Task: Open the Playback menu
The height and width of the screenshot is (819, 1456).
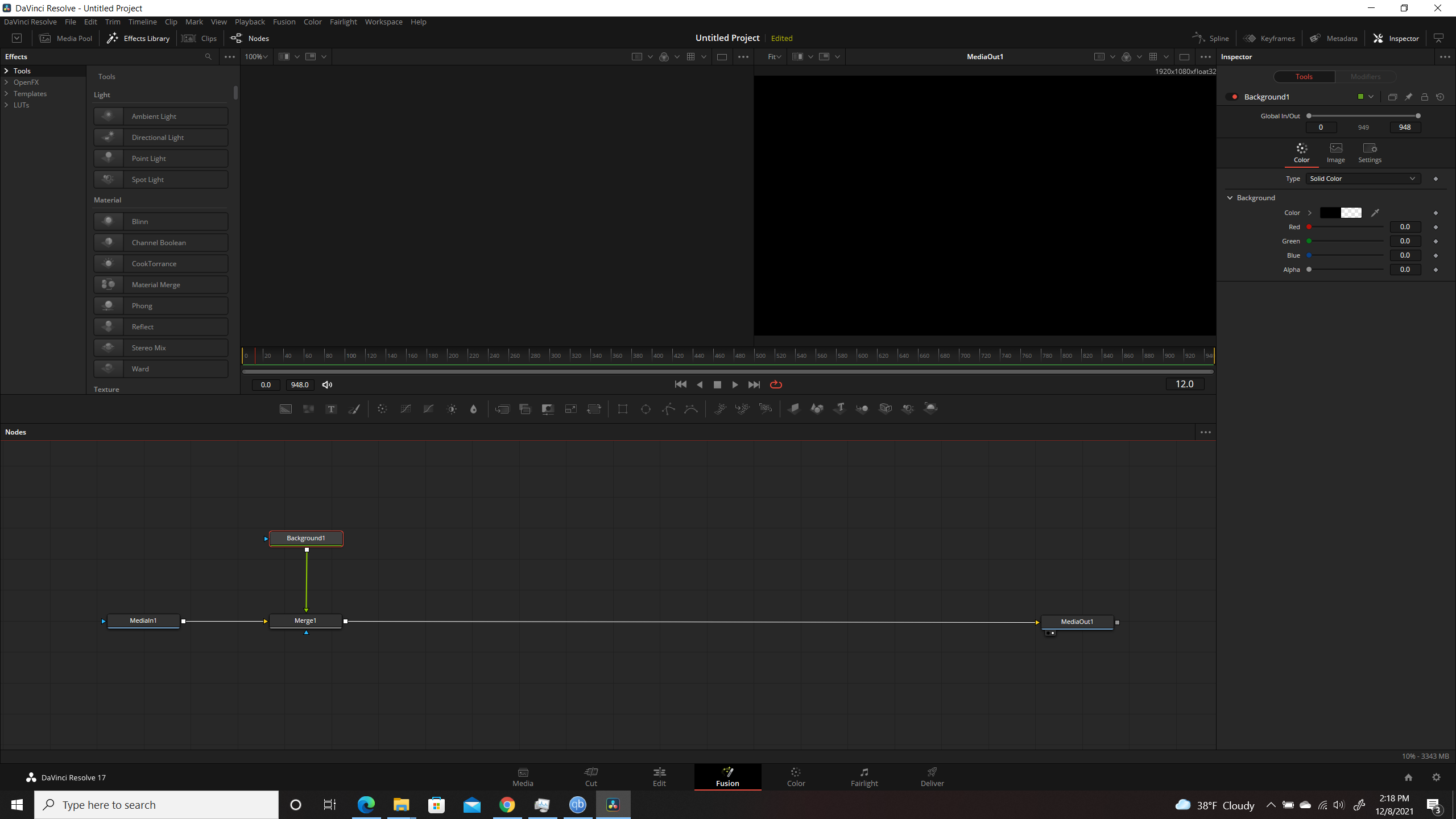Action: click(250, 22)
